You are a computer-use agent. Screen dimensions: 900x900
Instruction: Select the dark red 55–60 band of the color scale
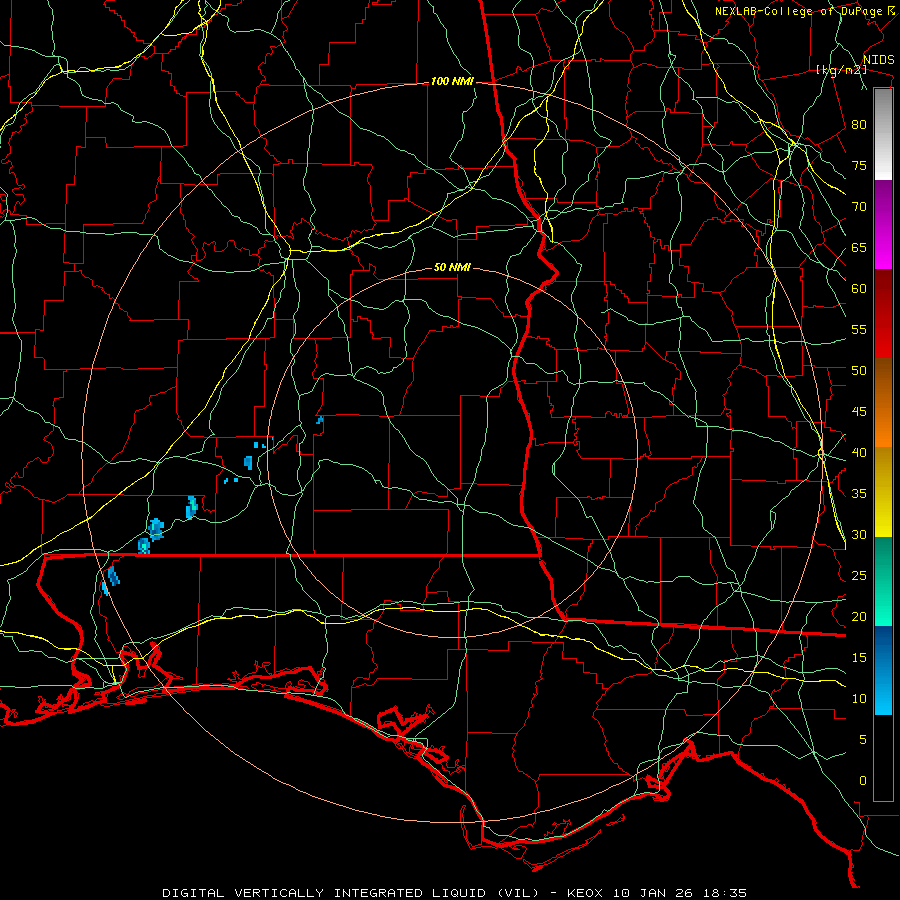click(883, 314)
